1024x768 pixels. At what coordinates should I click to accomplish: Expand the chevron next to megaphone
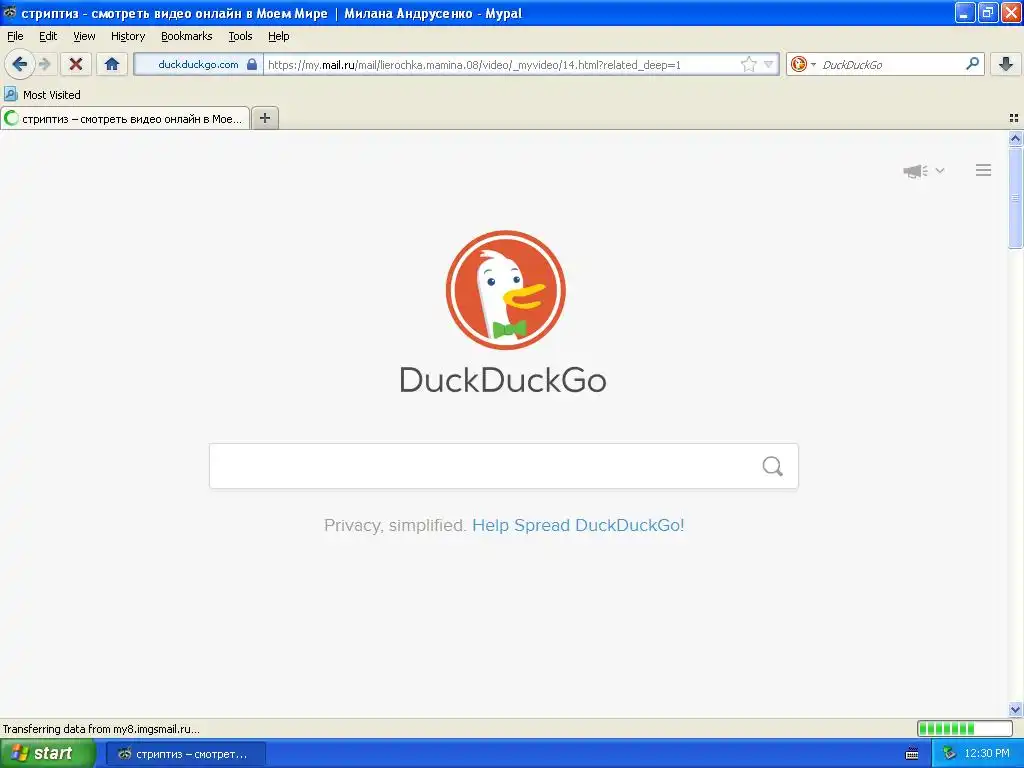click(x=940, y=170)
